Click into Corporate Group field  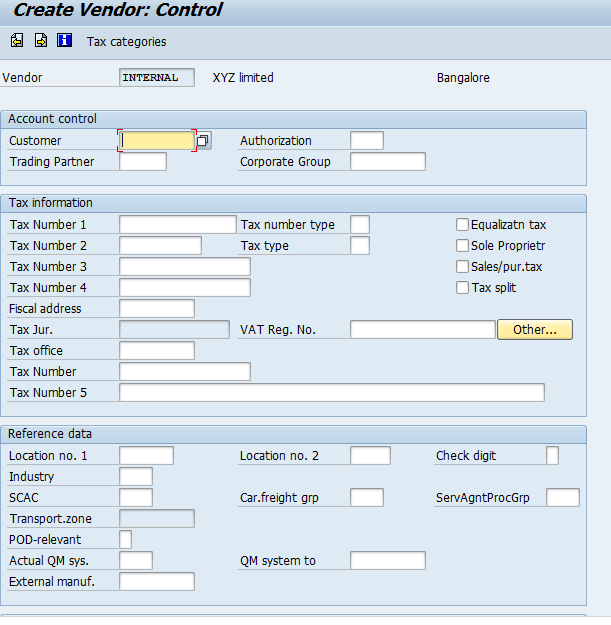point(388,162)
